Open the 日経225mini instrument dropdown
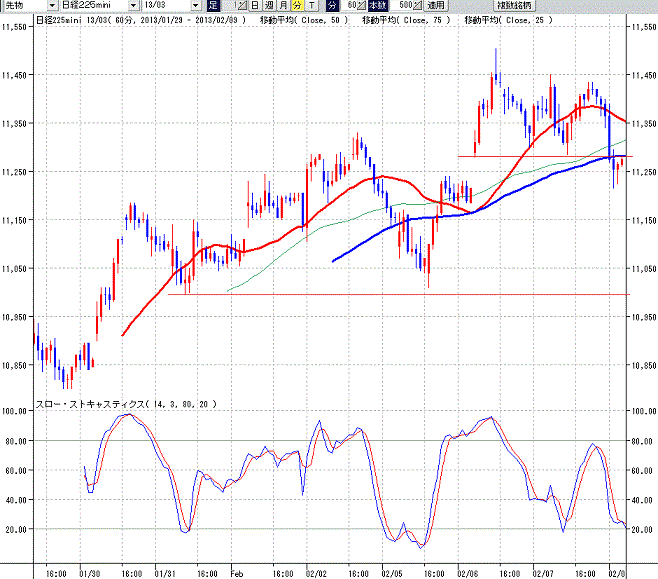 coord(133,5)
